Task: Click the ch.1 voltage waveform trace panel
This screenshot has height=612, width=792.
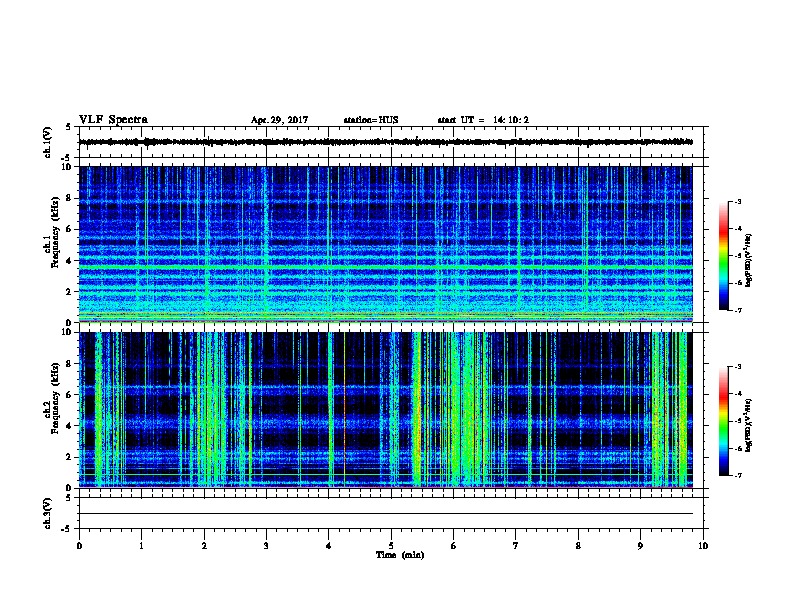Action: tap(391, 142)
